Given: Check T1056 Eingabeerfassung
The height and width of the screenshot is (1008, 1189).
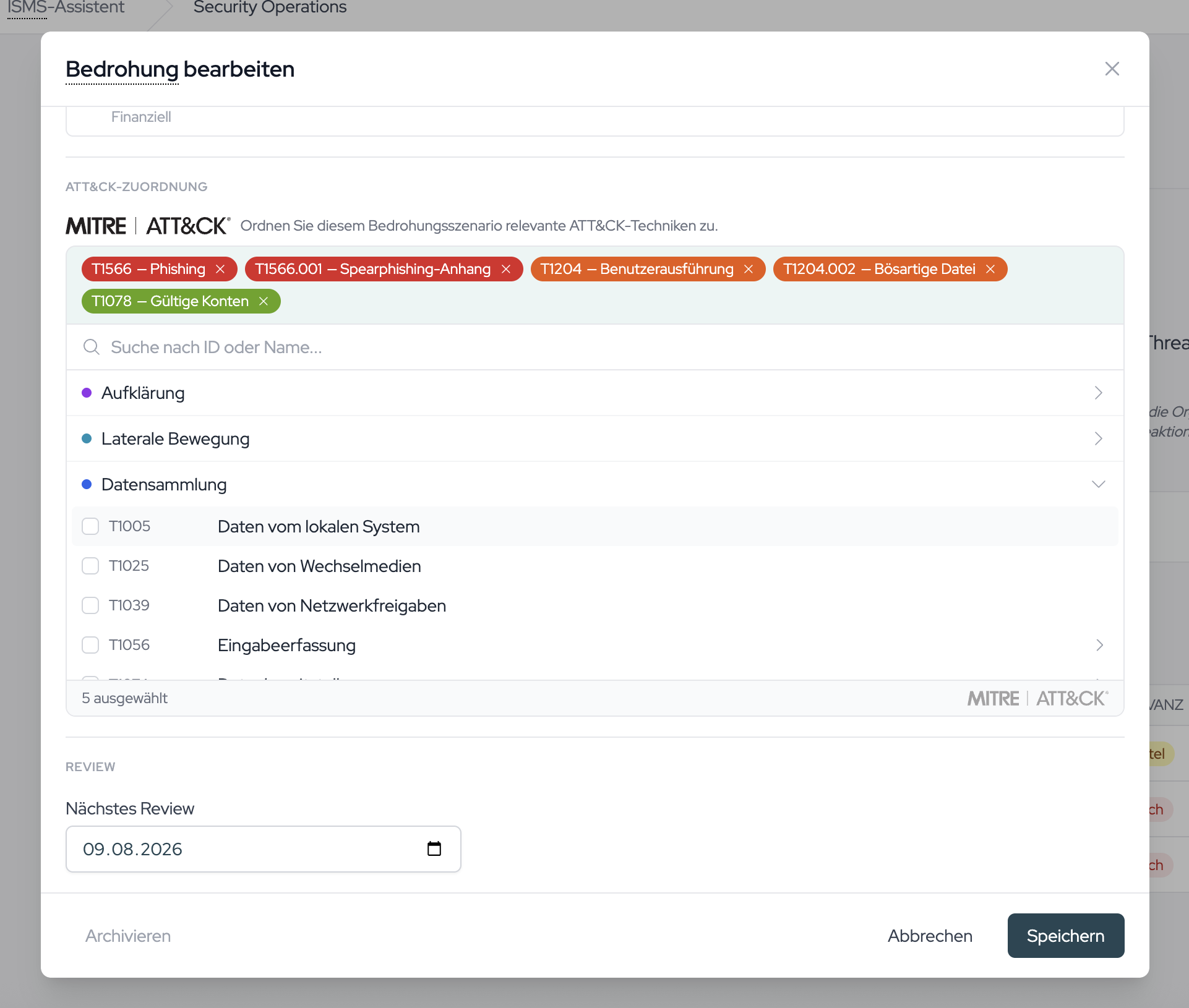Looking at the screenshot, I should point(90,645).
